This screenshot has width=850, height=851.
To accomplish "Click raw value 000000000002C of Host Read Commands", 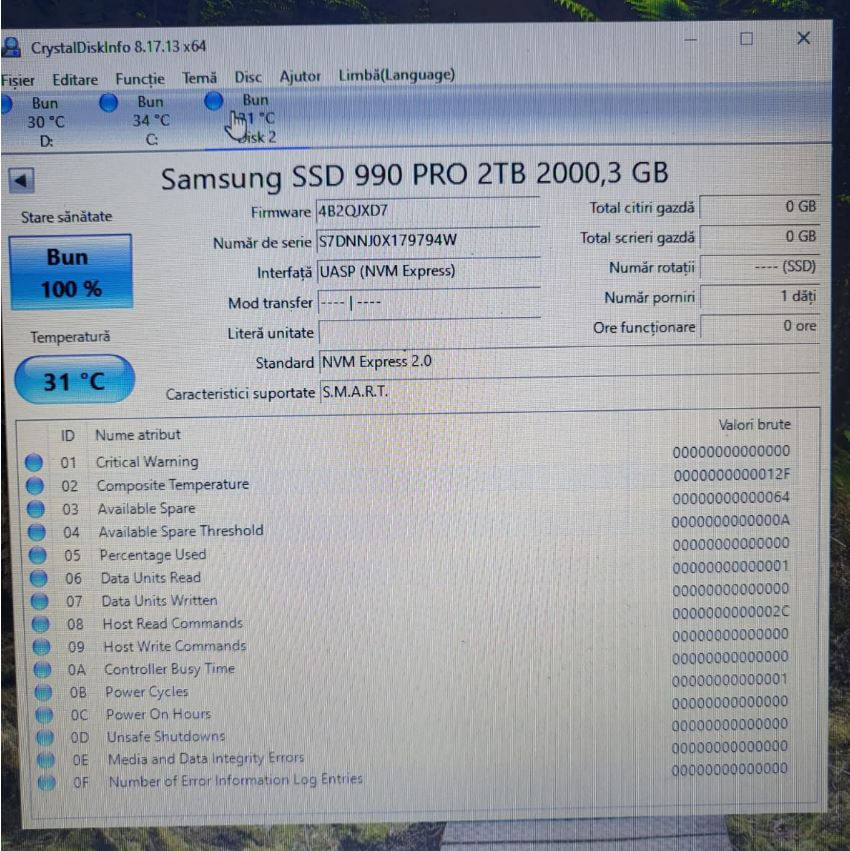I will (x=731, y=612).
